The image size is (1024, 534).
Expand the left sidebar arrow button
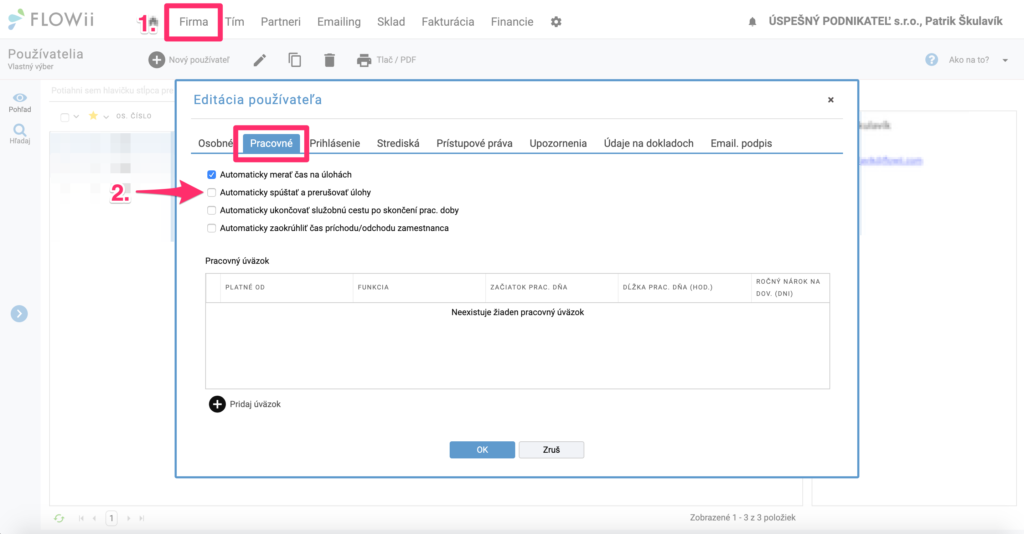pyautogui.click(x=19, y=314)
